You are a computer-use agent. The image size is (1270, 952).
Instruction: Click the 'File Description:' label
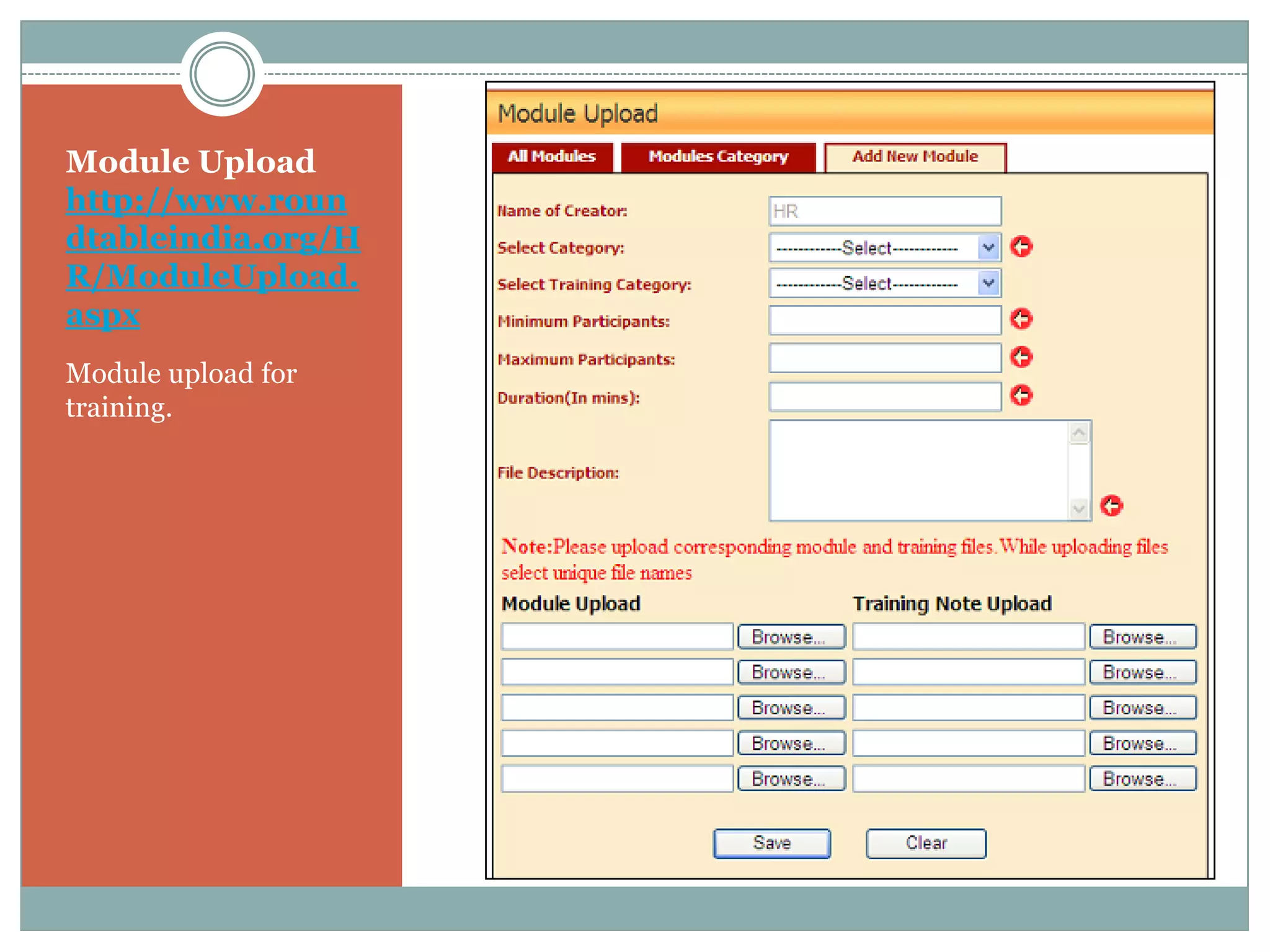[x=558, y=473]
